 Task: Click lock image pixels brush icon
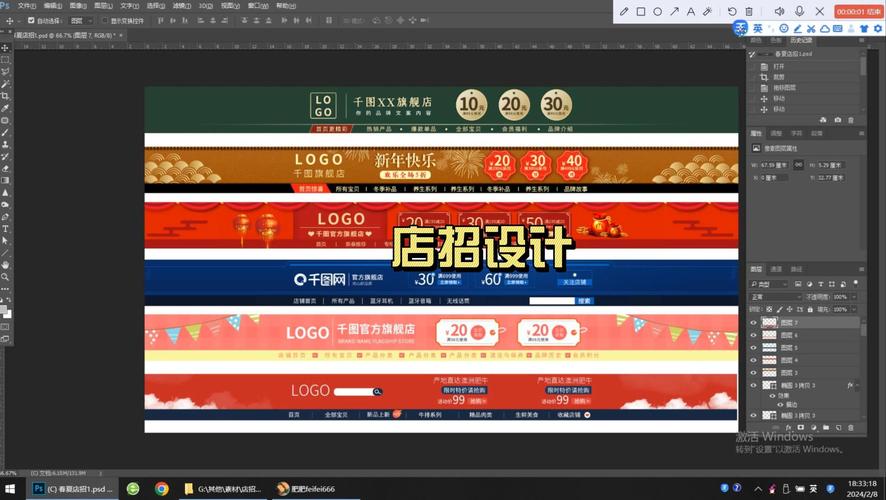click(x=780, y=310)
